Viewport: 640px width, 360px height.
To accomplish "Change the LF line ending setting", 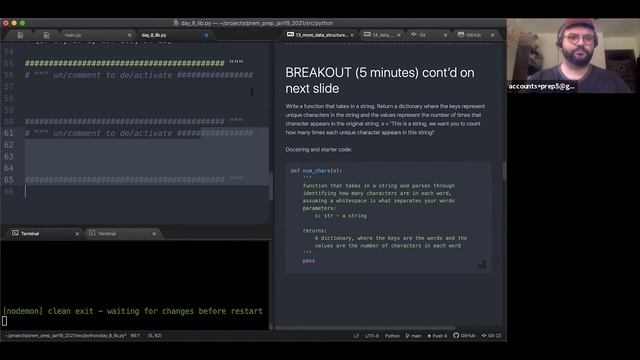I will pos(356,336).
